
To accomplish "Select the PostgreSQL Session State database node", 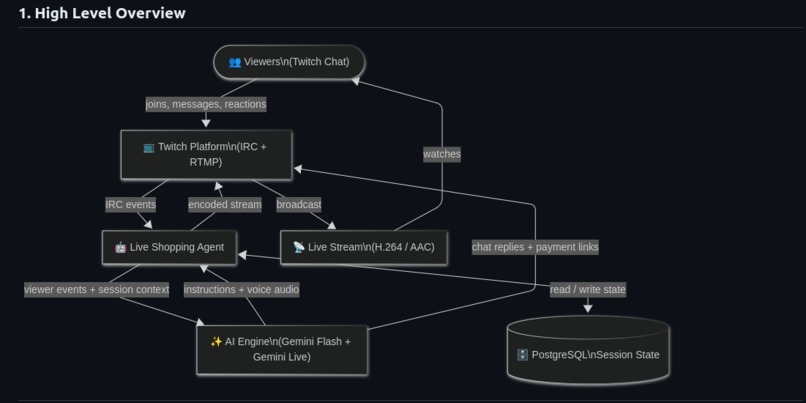I will [588, 351].
